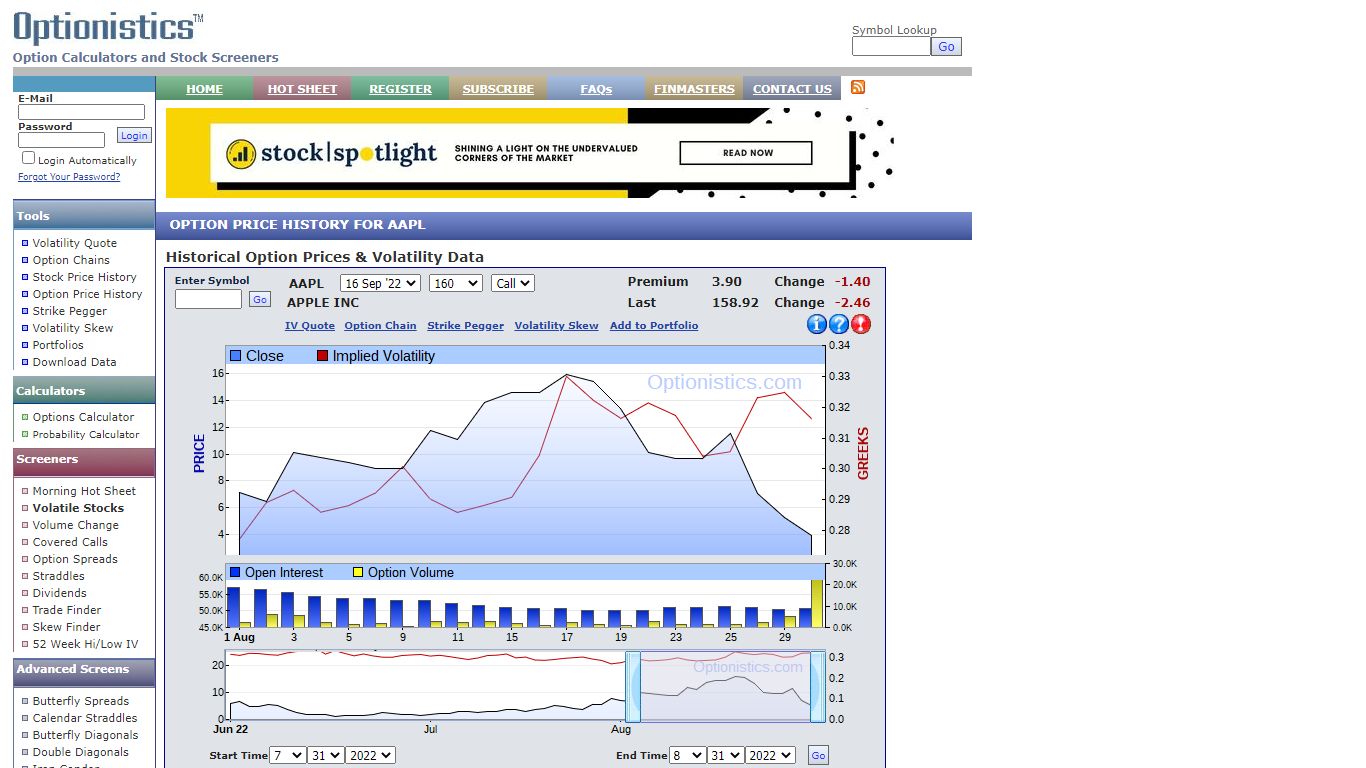Viewport: 1366px width, 768px height.
Task: Grab the left range slider handle
Action: (x=632, y=686)
